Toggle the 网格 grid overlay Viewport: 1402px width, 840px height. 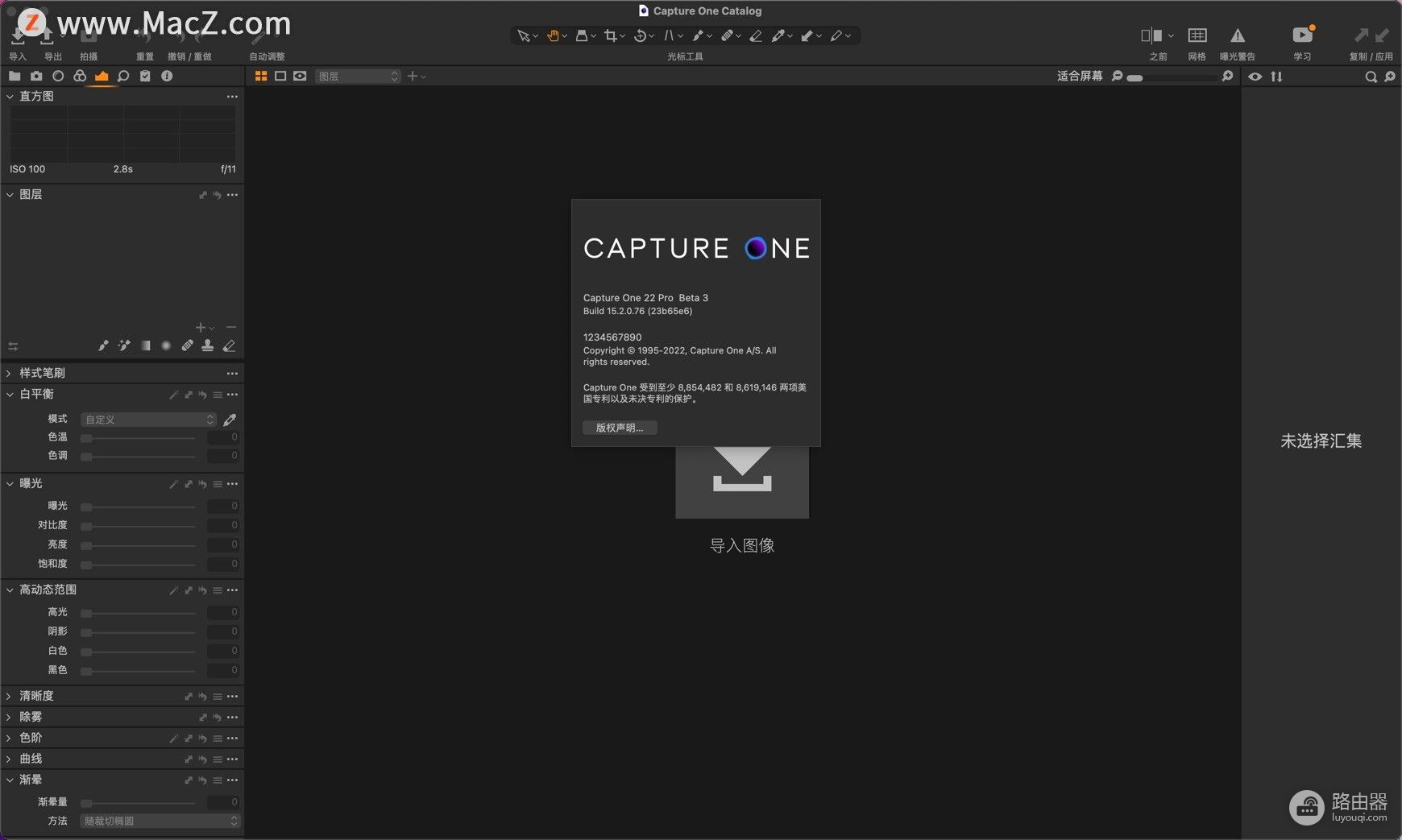(1197, 35)
